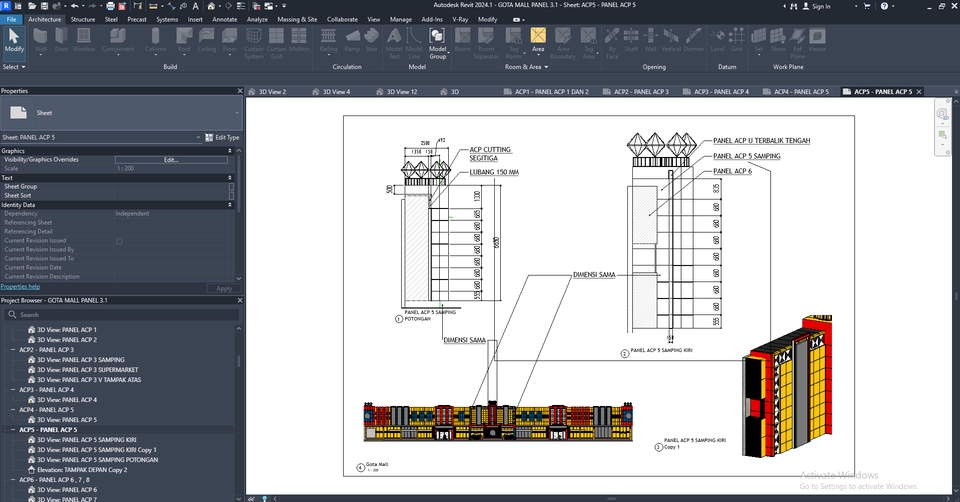Click the Open file icon in quick access toolbar
The image size is (960, 502).
click(x=31, y=6)
